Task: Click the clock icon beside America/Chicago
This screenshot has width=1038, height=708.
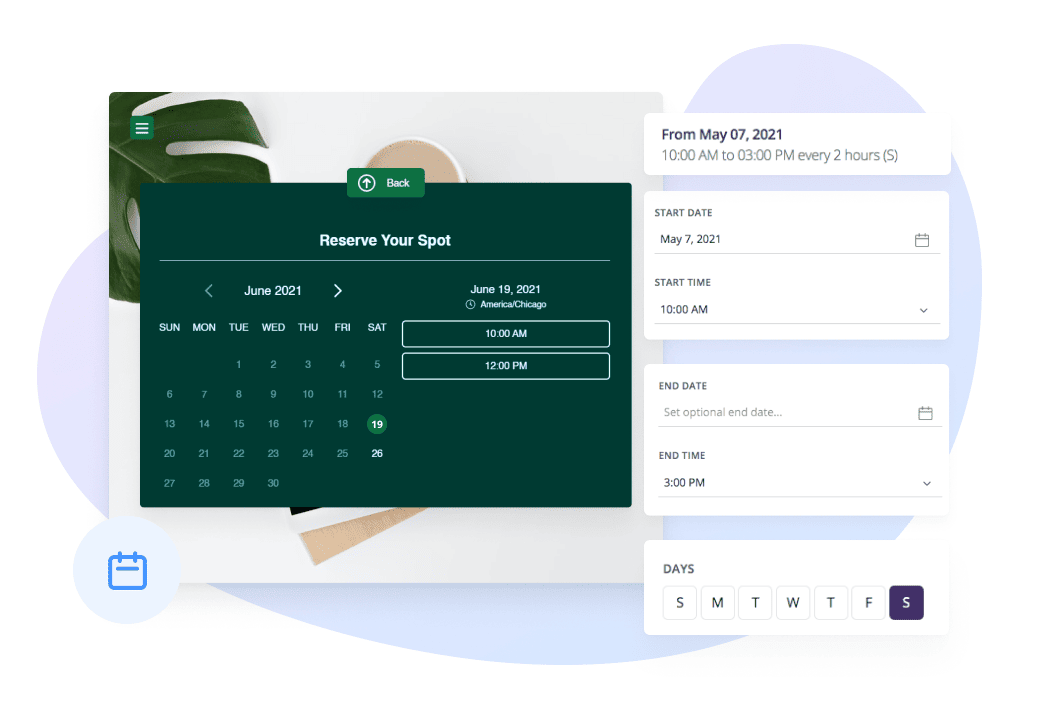Action: tap(470, 305)
